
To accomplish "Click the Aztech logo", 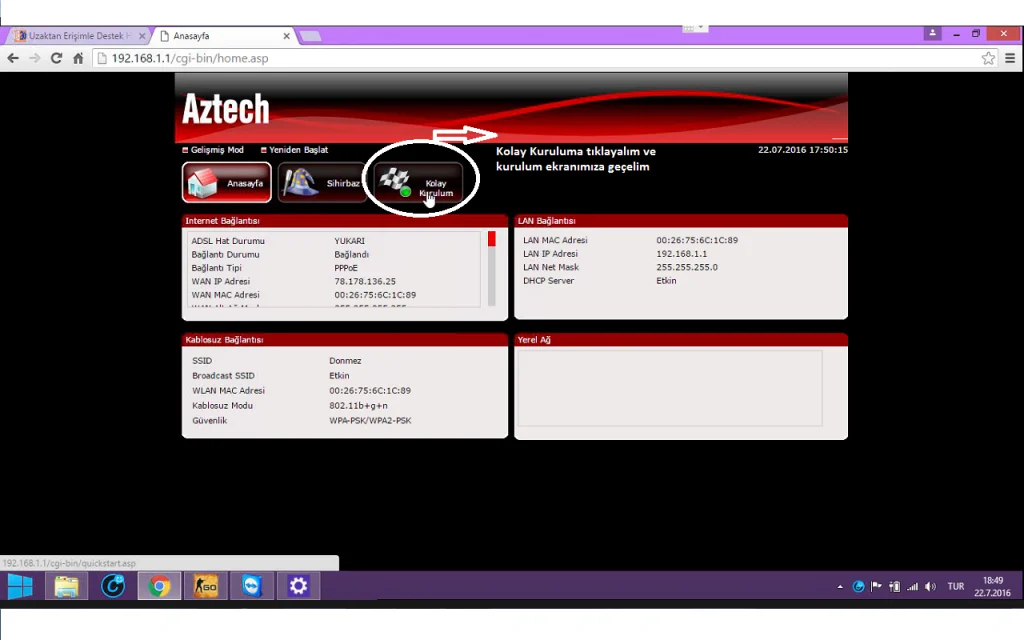I will 226,109.
